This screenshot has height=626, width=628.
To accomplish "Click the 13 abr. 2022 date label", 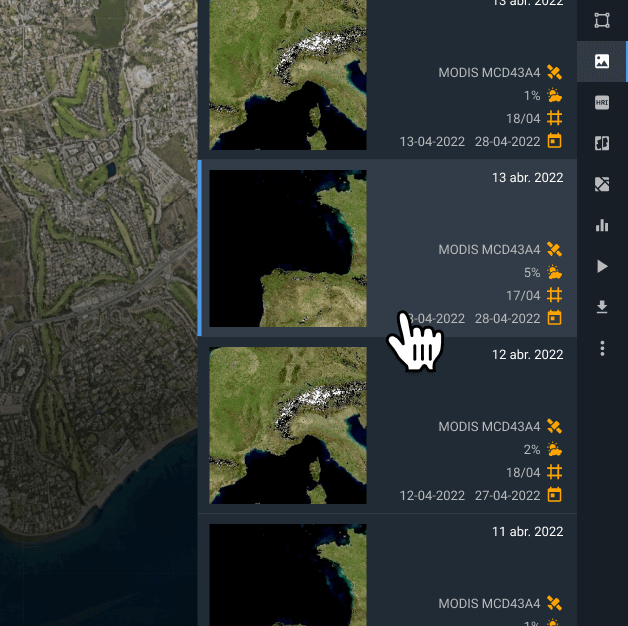I will (x=527, y=178).
